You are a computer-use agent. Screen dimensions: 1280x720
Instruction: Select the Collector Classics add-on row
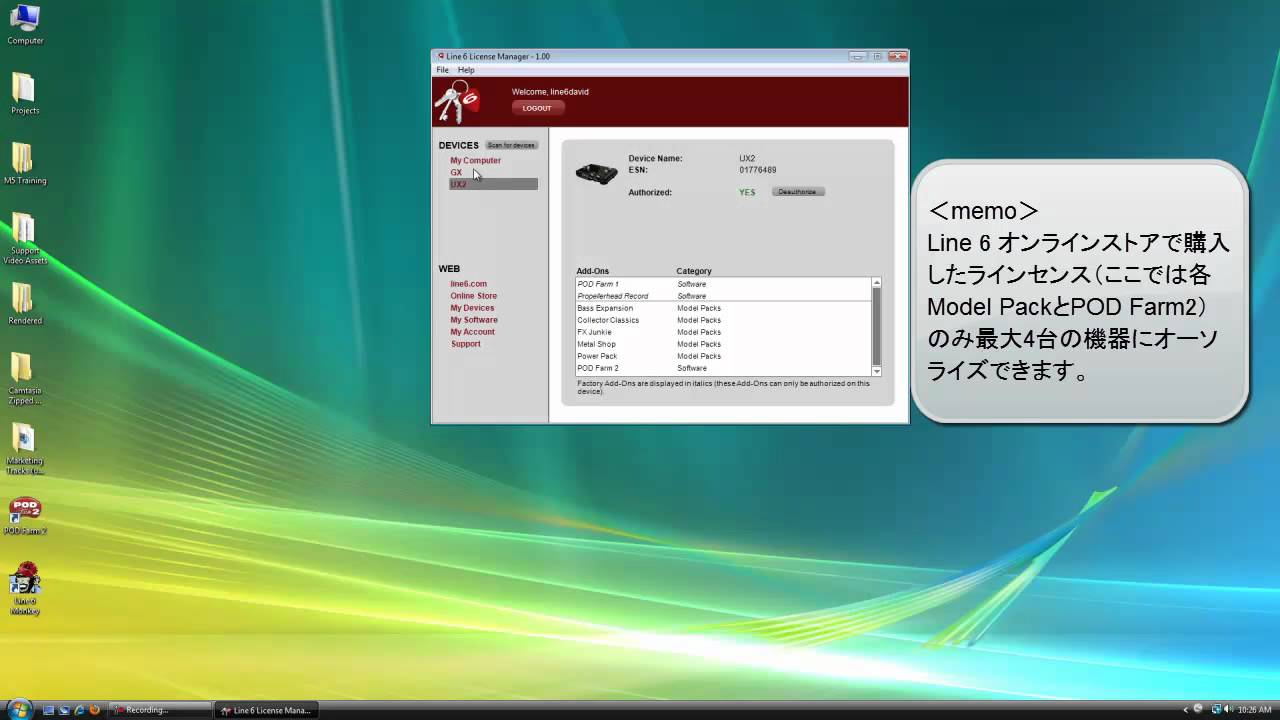tap(723, 320)
